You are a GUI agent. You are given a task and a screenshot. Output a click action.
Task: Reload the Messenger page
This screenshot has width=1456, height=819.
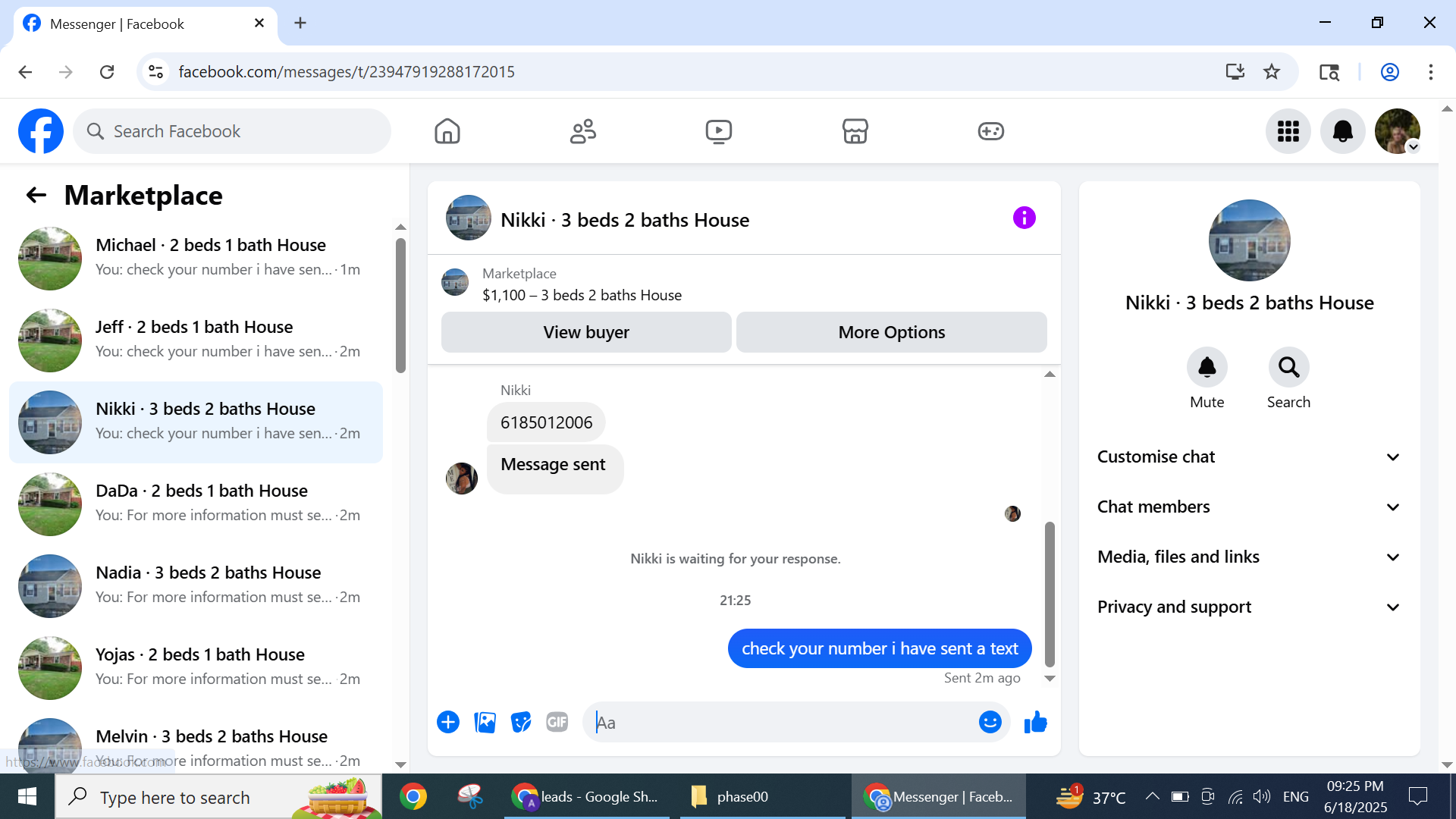tap(107, 72)
